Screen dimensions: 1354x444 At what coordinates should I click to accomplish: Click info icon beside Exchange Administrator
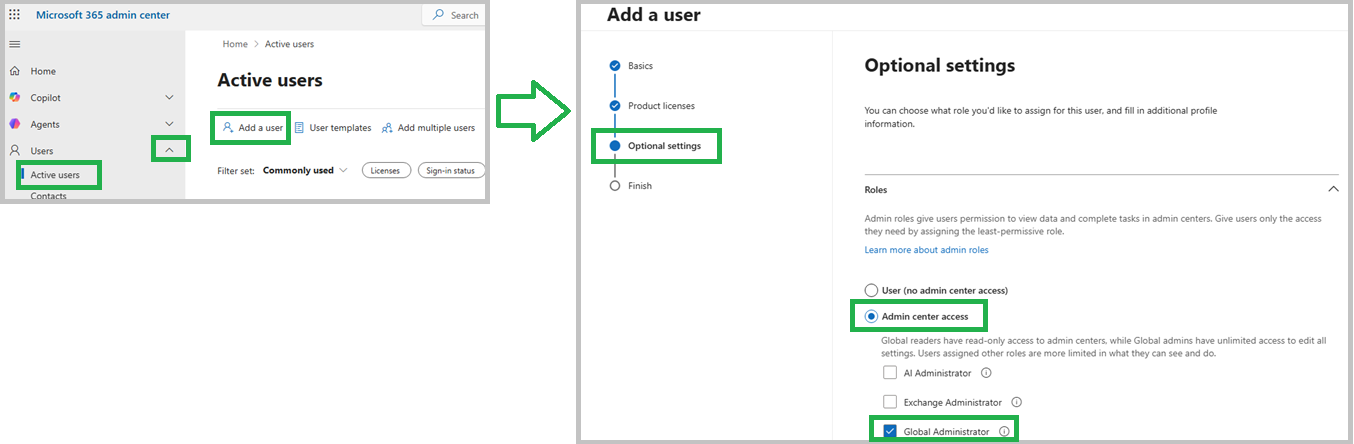coord(1016,402)
